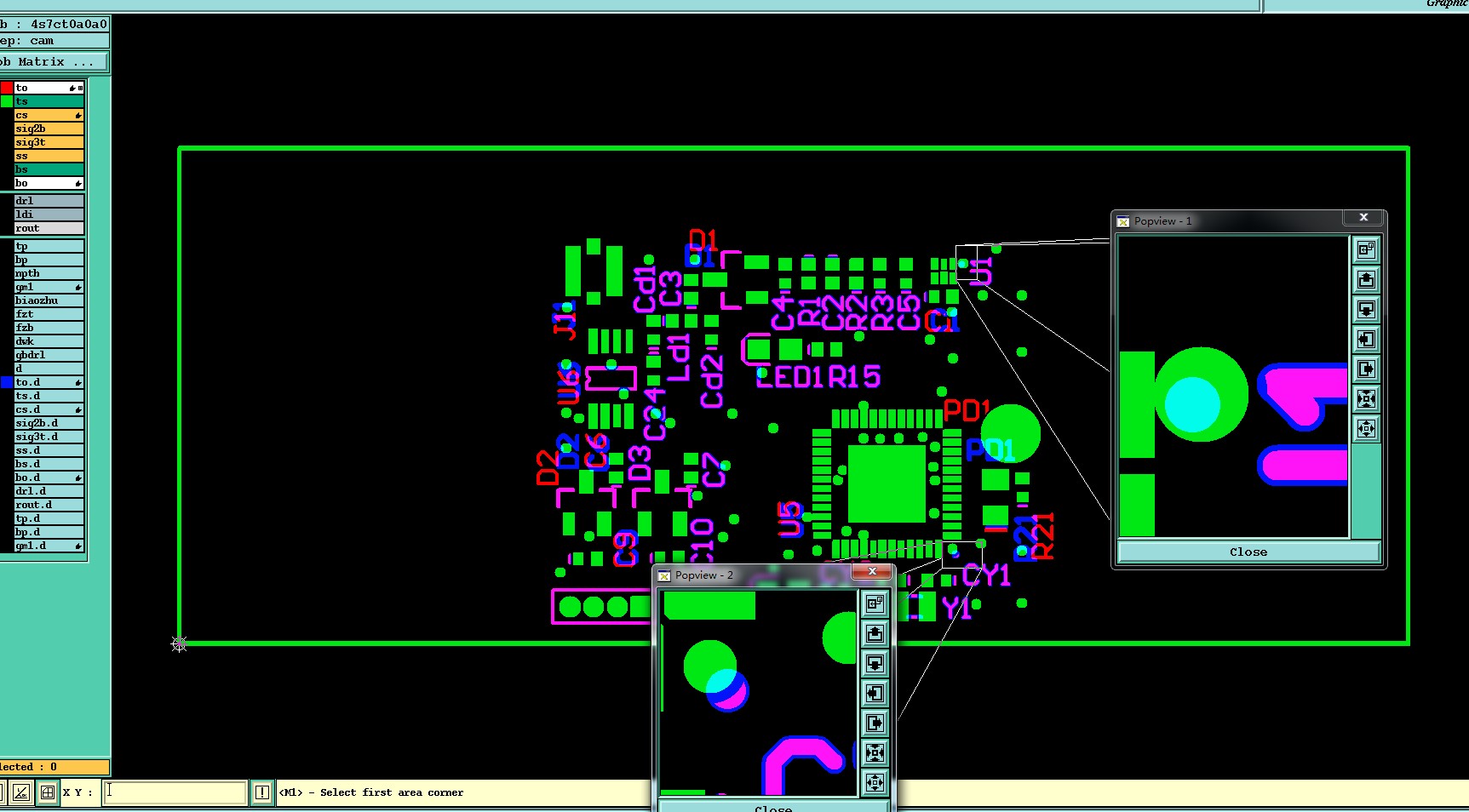Image resolution: width=1469 pixels, height=812 pixels.
Task: Select the bp.d layer row
Action: 49,532
